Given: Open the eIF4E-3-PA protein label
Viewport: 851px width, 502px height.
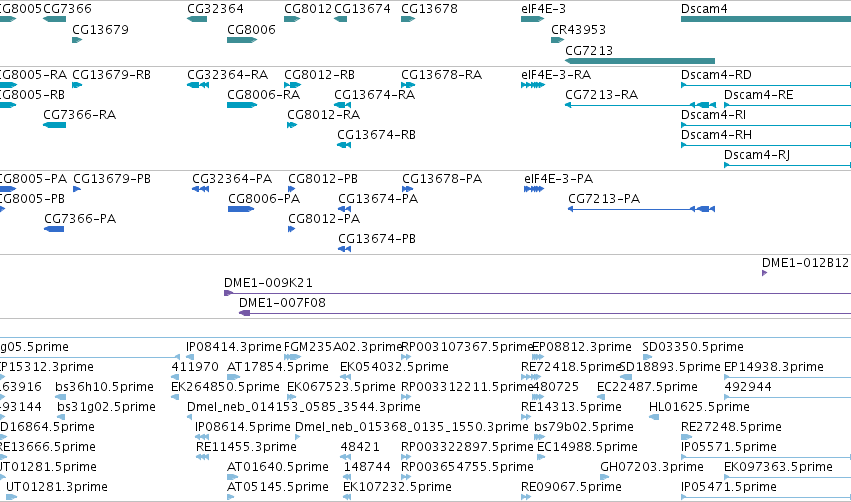Looking at the screenshot, I should click(x=558, y=179).
